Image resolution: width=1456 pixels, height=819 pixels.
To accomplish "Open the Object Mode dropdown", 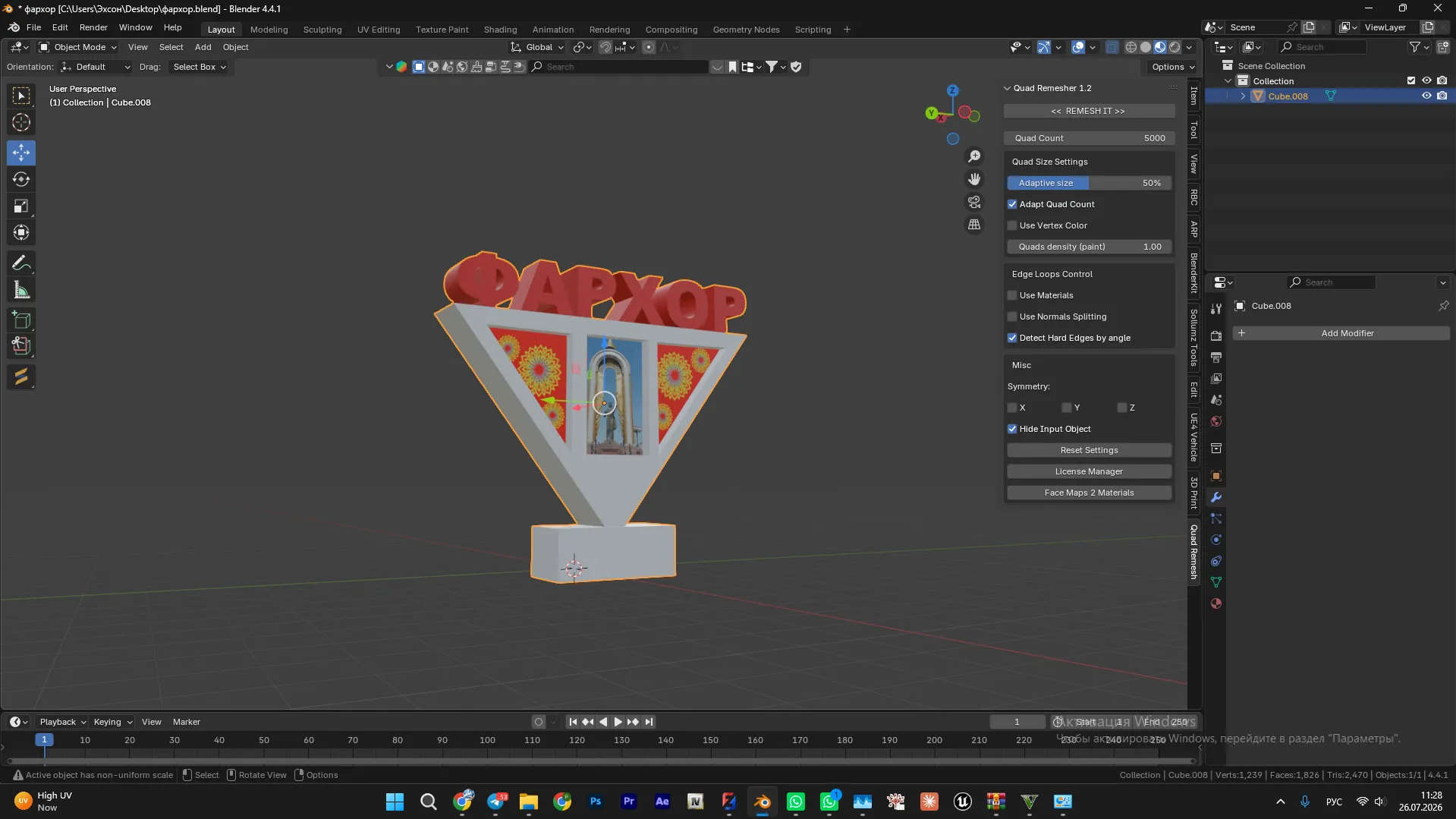I will coord(77,47).
